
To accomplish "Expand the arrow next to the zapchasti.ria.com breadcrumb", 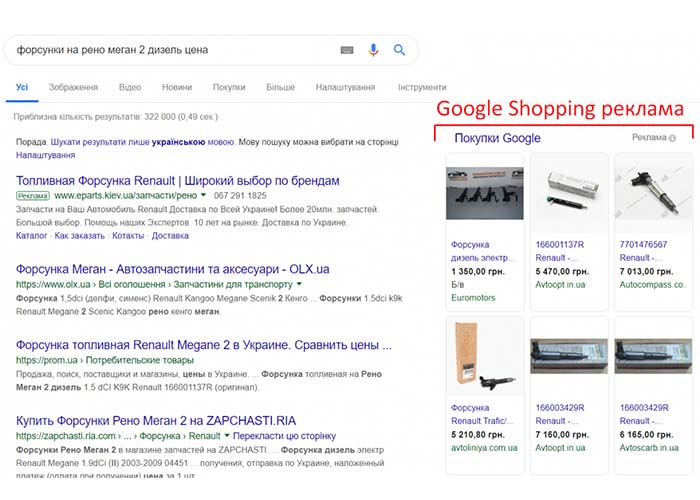I will tap(227, 435).
